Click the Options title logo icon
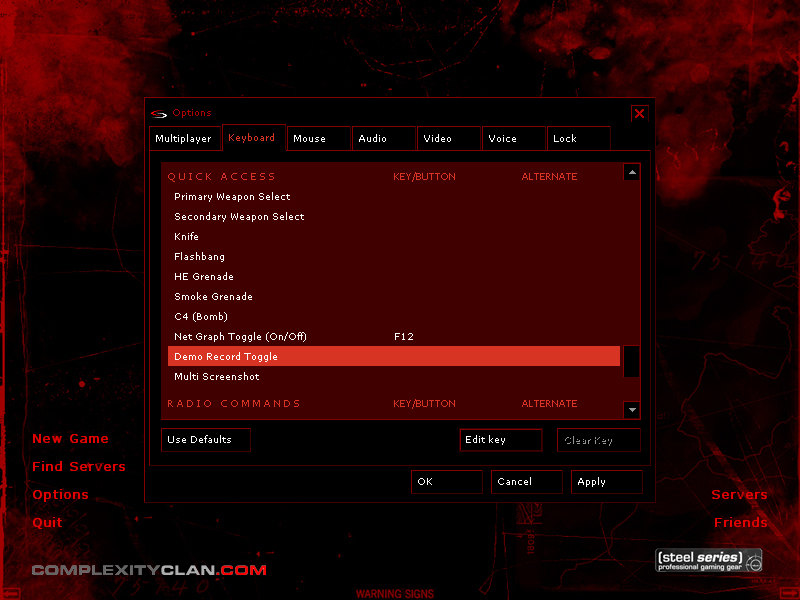Viewport: 800px width, 600px height. pyautogui.click(x=159, y=113)
